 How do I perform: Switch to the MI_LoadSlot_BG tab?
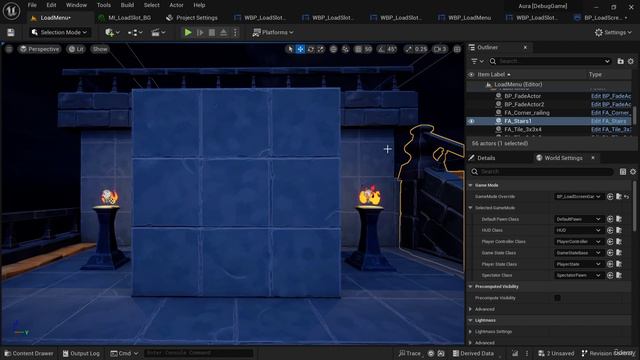(125, 18)
